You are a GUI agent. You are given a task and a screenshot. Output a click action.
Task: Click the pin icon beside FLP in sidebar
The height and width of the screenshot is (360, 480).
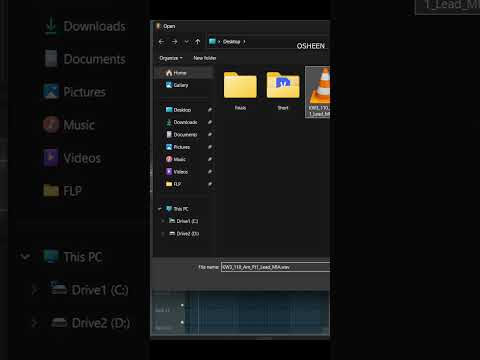coord(210,184)
